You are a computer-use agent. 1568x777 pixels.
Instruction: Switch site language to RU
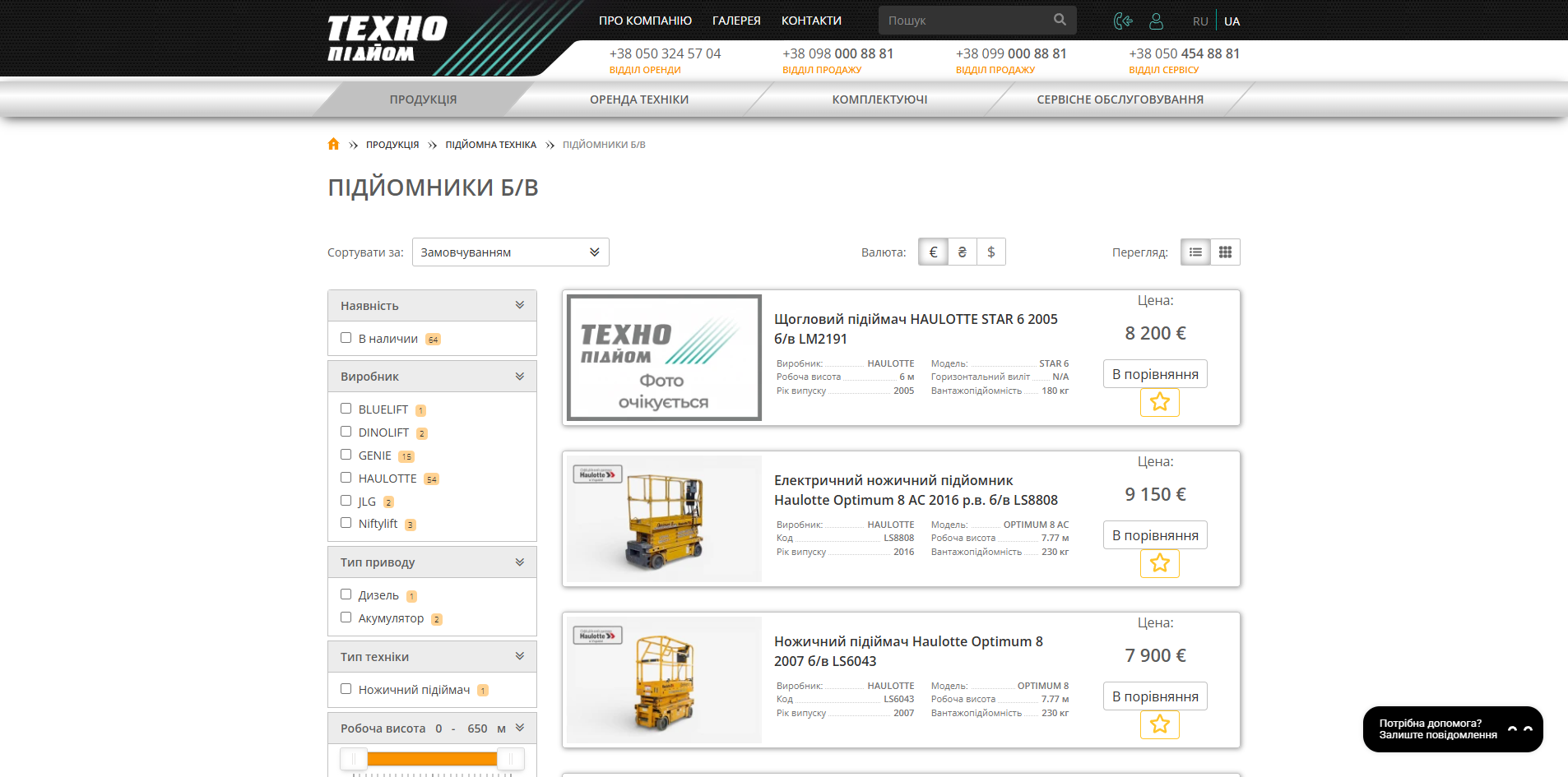pos(1200,21)
